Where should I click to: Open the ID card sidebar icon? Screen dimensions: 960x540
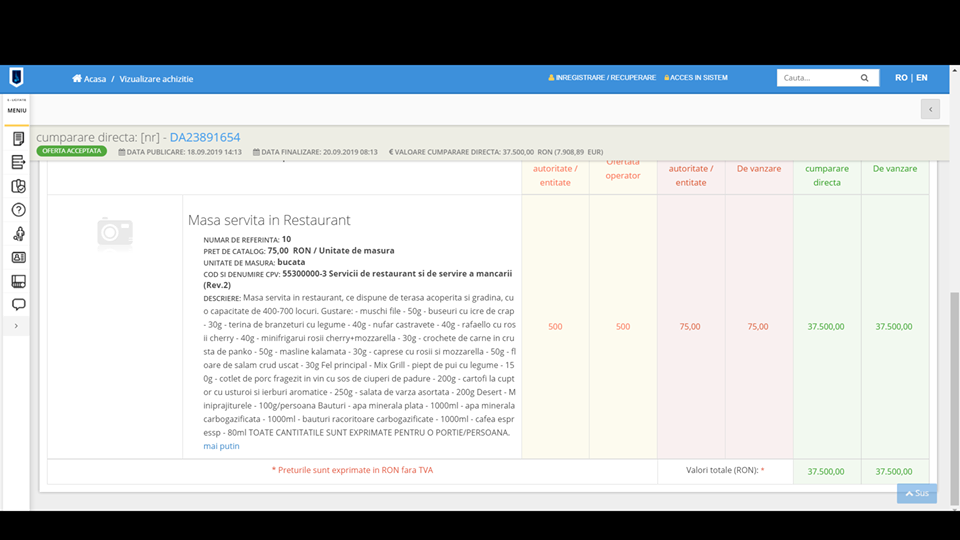(x=18, y=257)
